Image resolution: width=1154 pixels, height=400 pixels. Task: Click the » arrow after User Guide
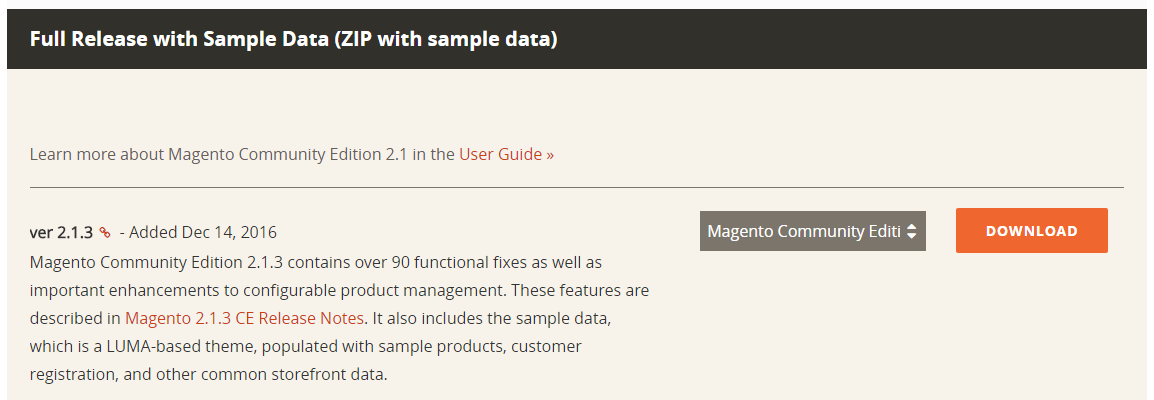tap(550, 154)
